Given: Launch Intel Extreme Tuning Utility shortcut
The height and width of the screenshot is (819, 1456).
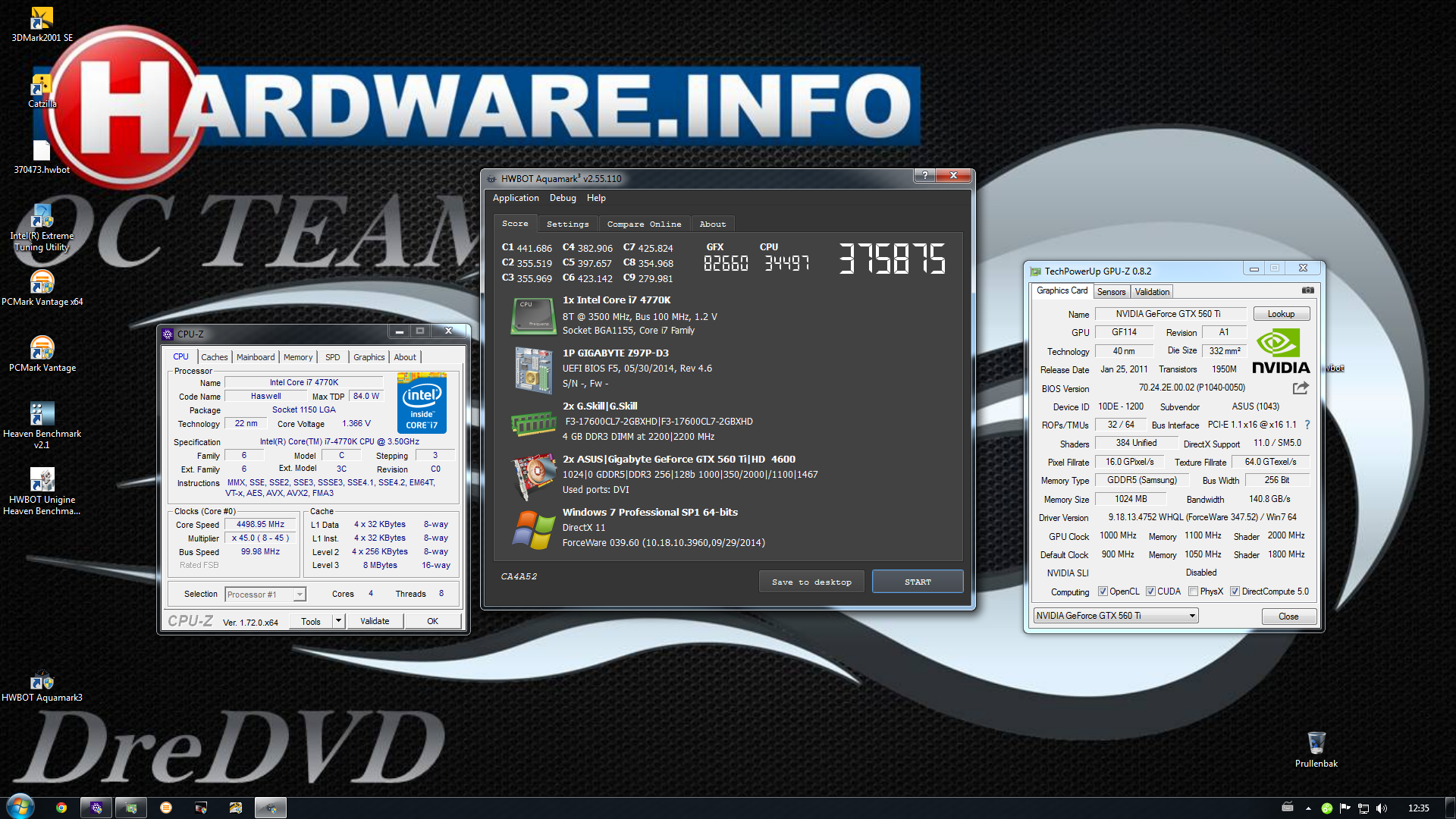Looking at the screenshot, I should (42, 227).
